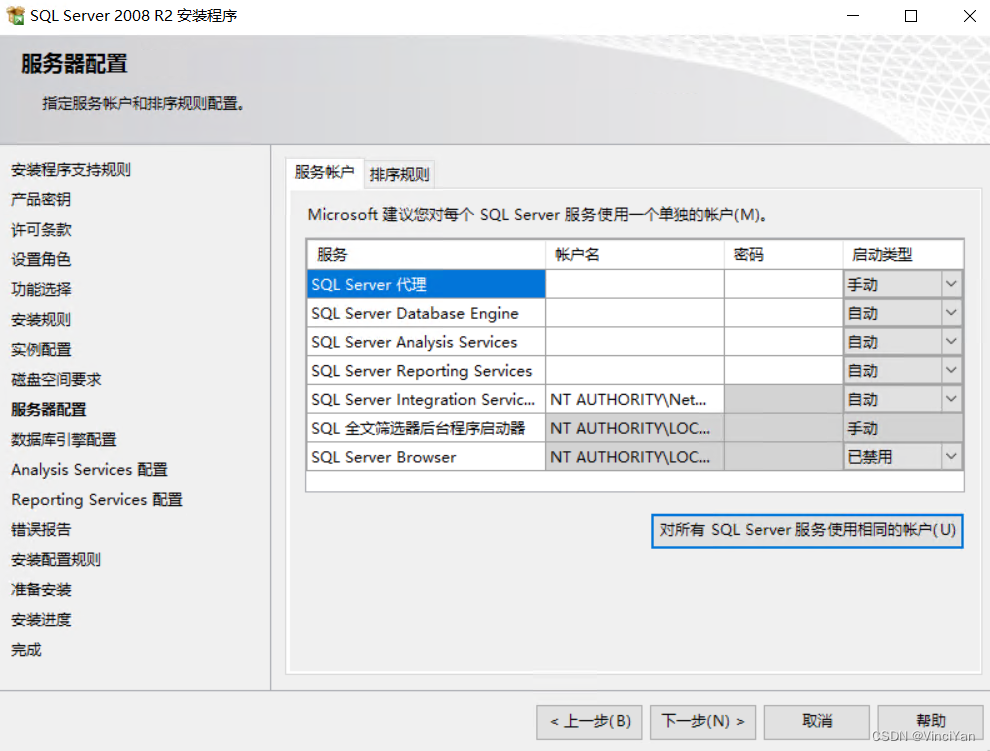
Task: Click 帐户名 field for SQL Server 代理
Action: tap(633, 284)
